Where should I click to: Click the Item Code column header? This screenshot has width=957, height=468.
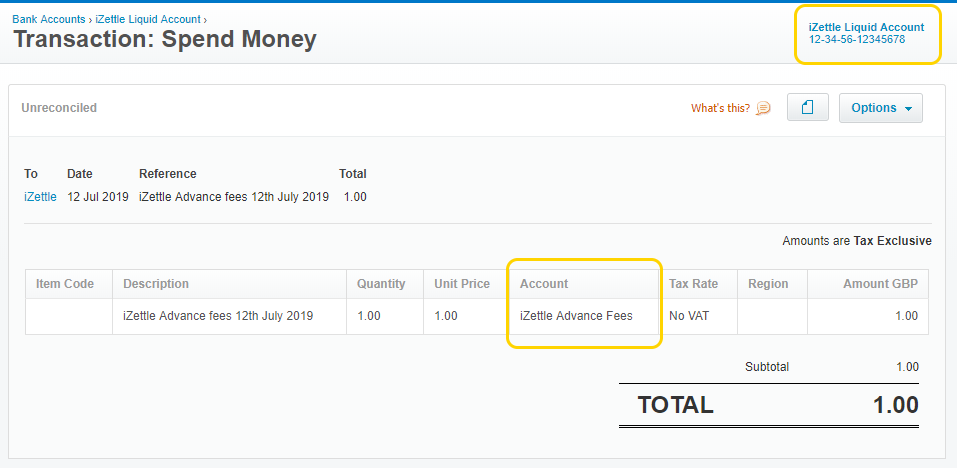click(x=65, y=284)
